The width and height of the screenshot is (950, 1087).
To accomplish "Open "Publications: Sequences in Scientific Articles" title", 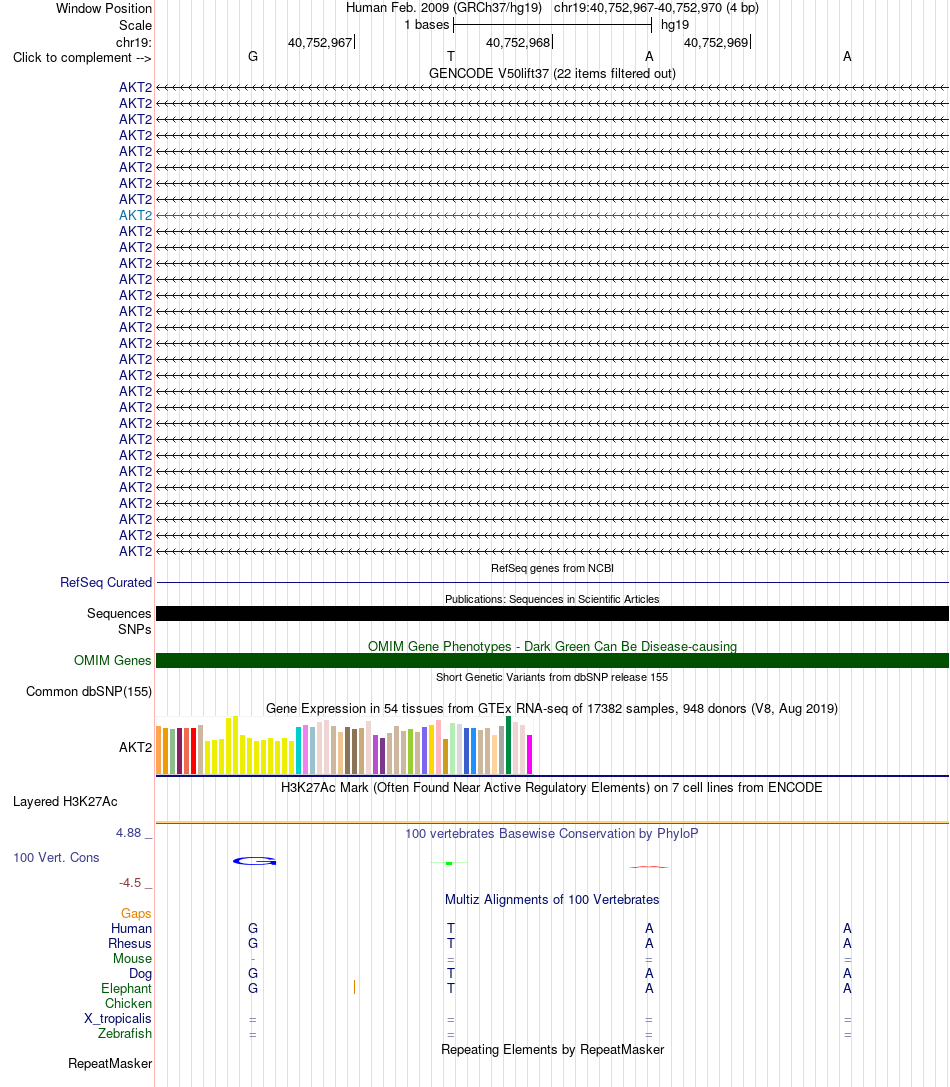I will click(x=552, y=599).
